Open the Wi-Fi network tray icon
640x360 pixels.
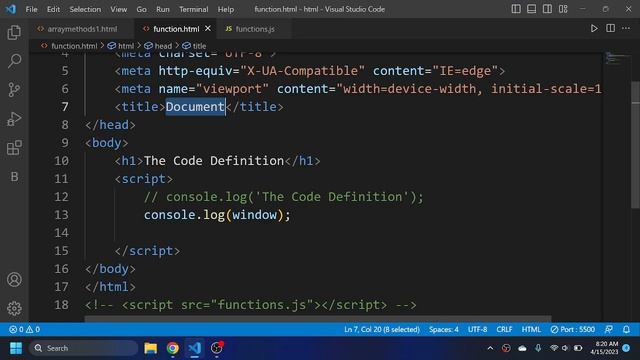click(x=554, y=348)
